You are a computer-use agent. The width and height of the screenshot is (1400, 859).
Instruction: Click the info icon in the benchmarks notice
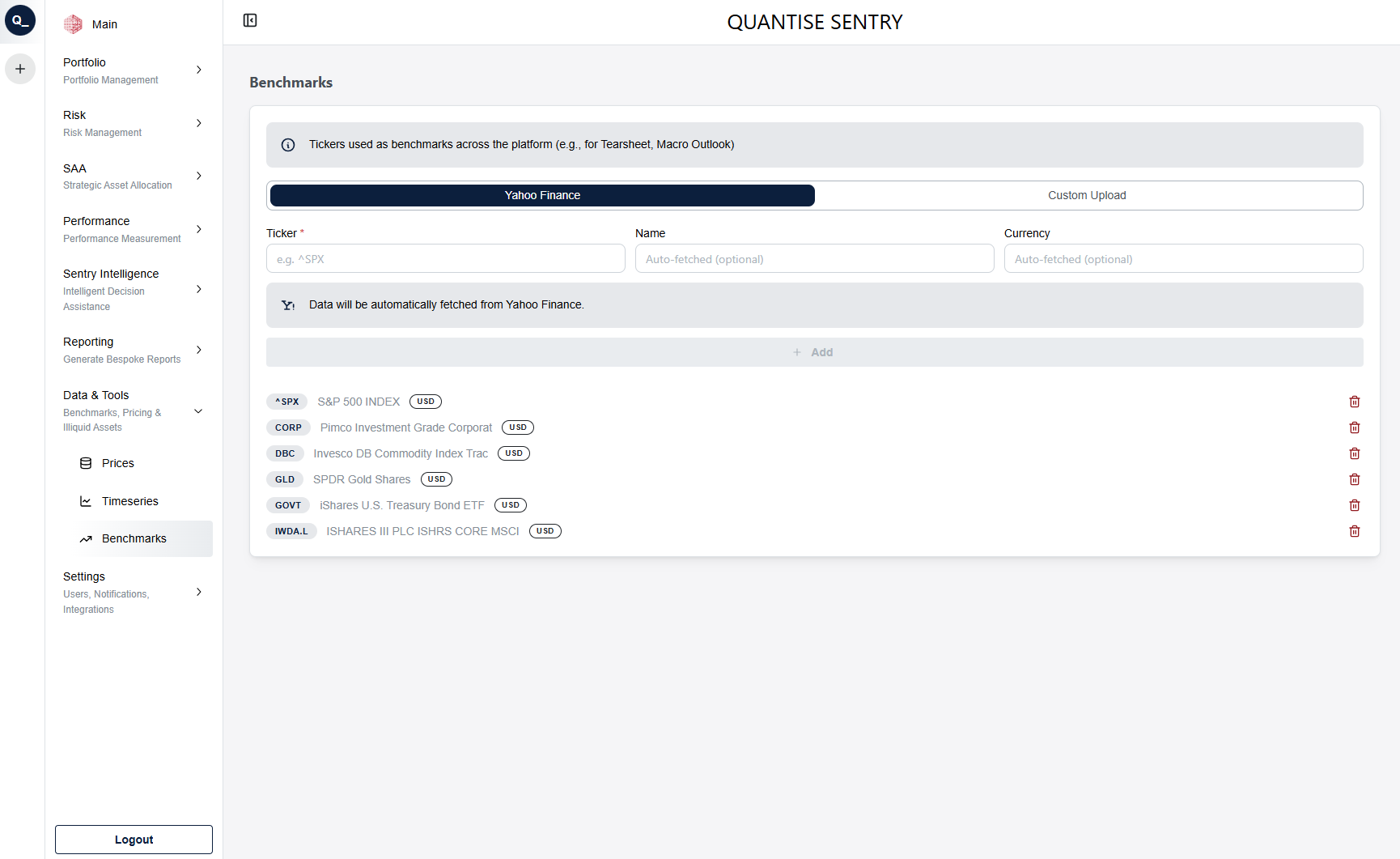click(288, 144)
